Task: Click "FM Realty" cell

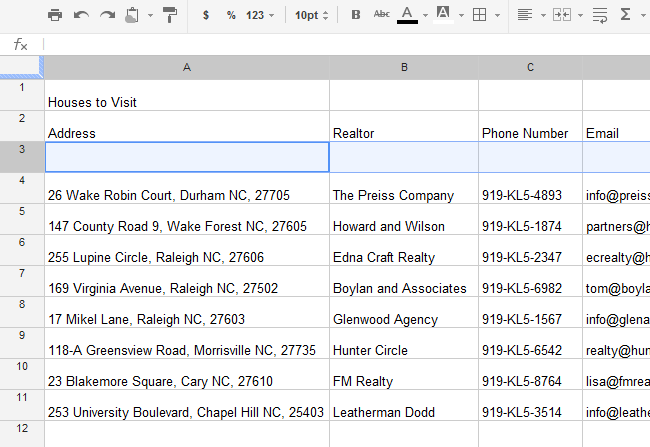Action: (x=404, y=374)
